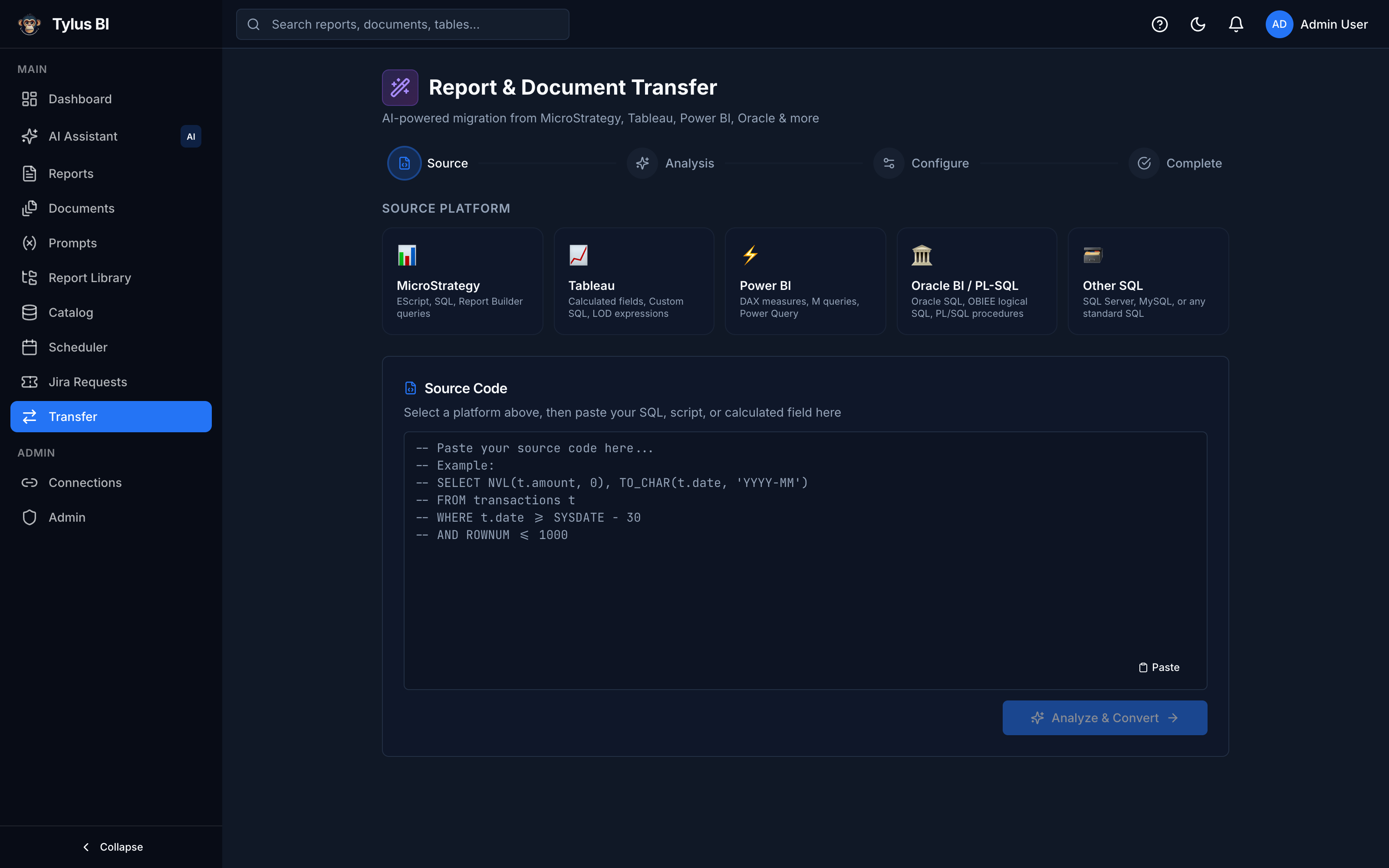This screenshot has width=1389, height=868.
Task: Select the Analysis step label
Action: click(x=689, y=163)
